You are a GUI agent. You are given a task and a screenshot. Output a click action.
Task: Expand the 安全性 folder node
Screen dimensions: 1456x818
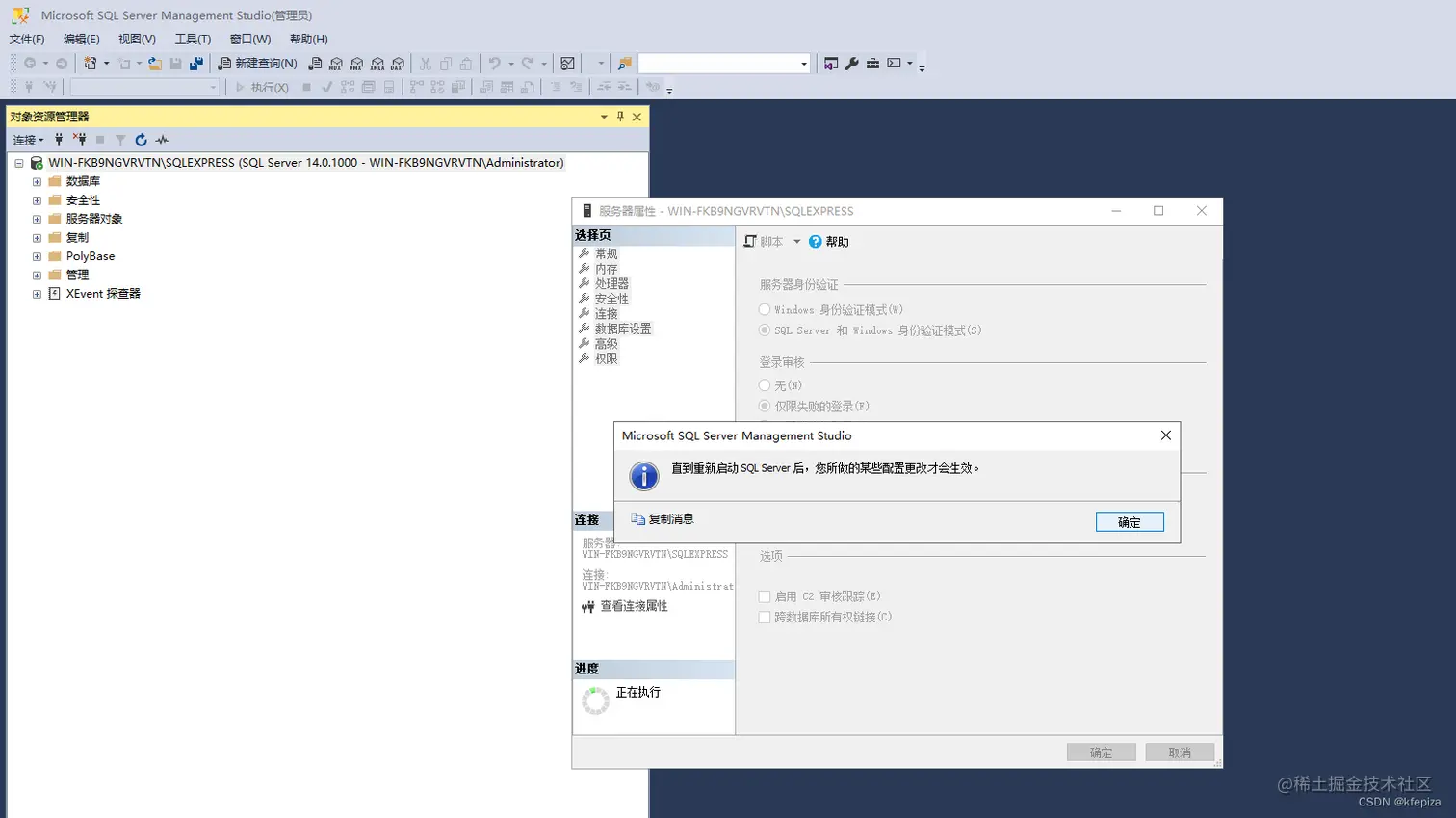37,200
